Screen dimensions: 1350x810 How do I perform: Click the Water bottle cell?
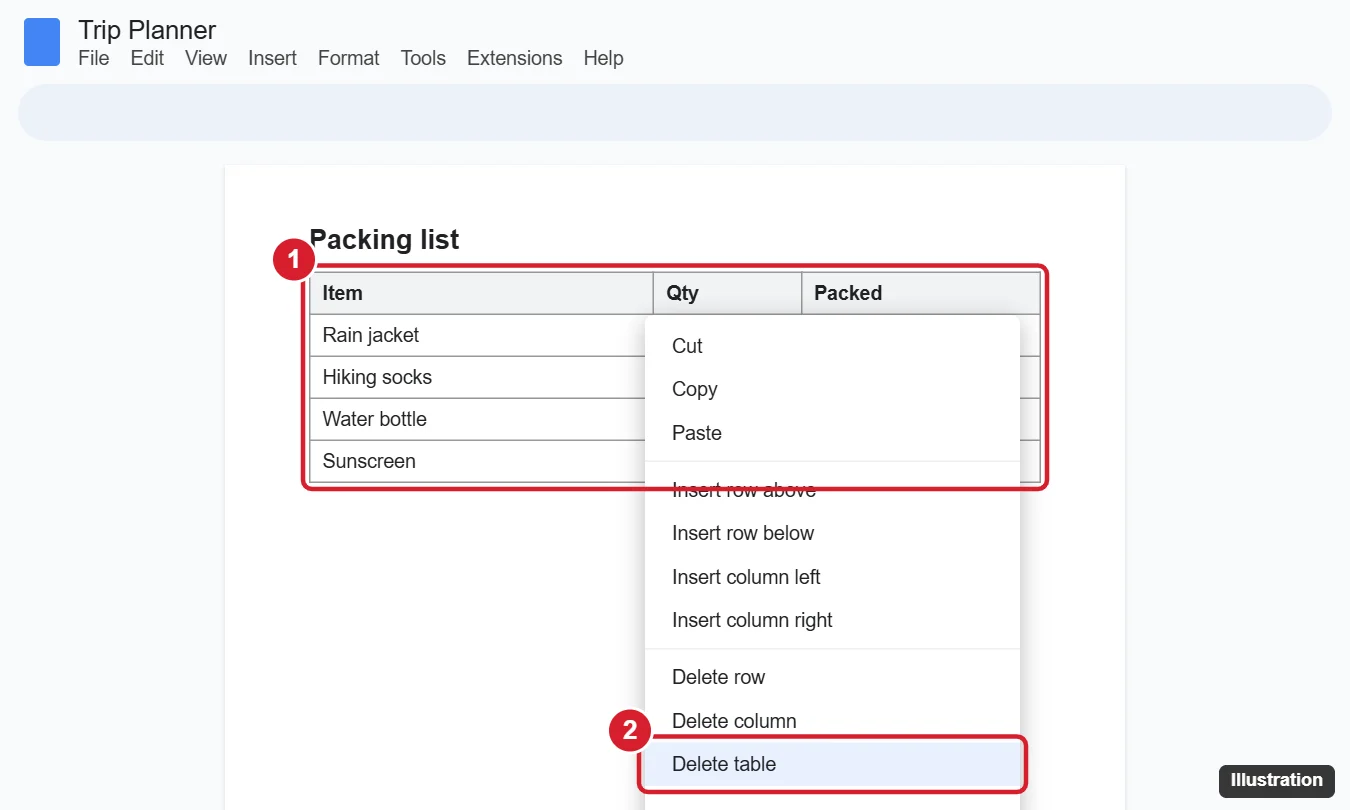(x=478, y=419)
